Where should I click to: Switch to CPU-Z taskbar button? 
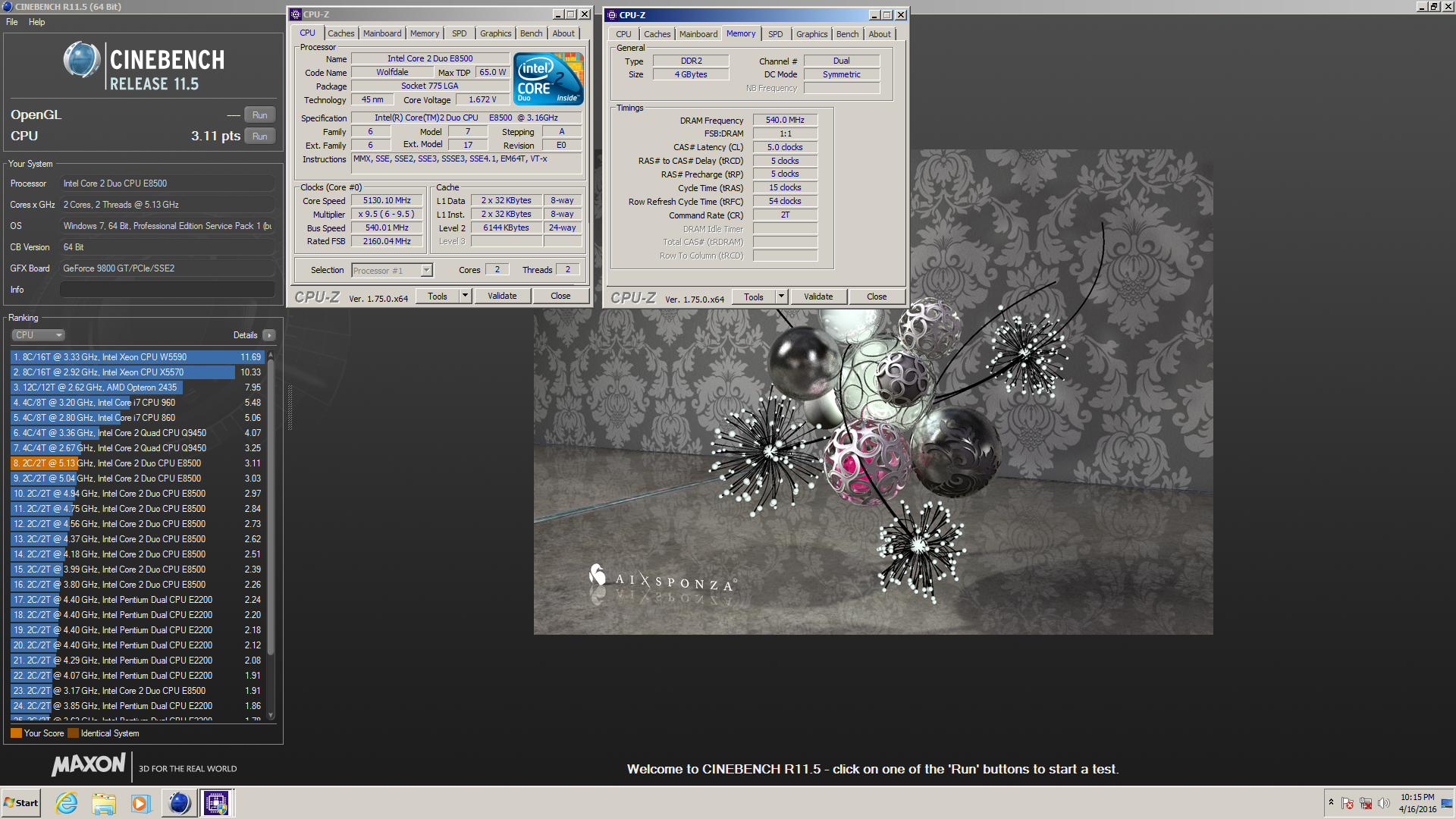pyautogui.click(x=216, y=803)
